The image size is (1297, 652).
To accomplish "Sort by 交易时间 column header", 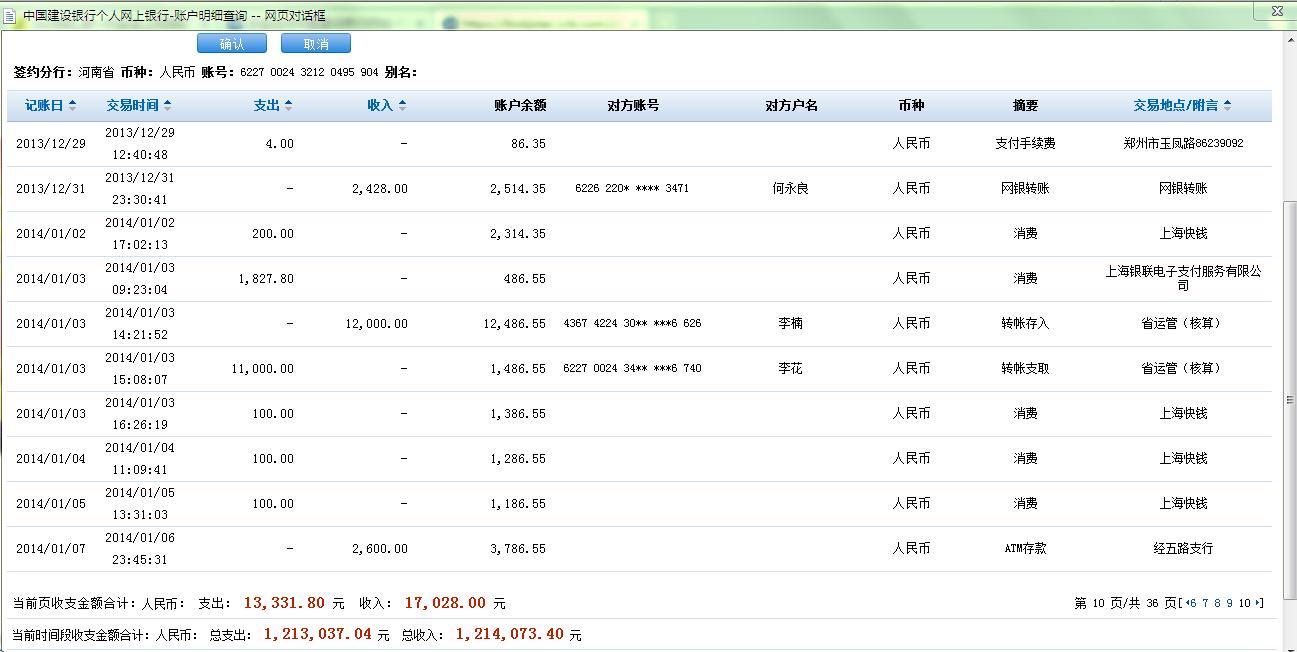I will (138, 106).
